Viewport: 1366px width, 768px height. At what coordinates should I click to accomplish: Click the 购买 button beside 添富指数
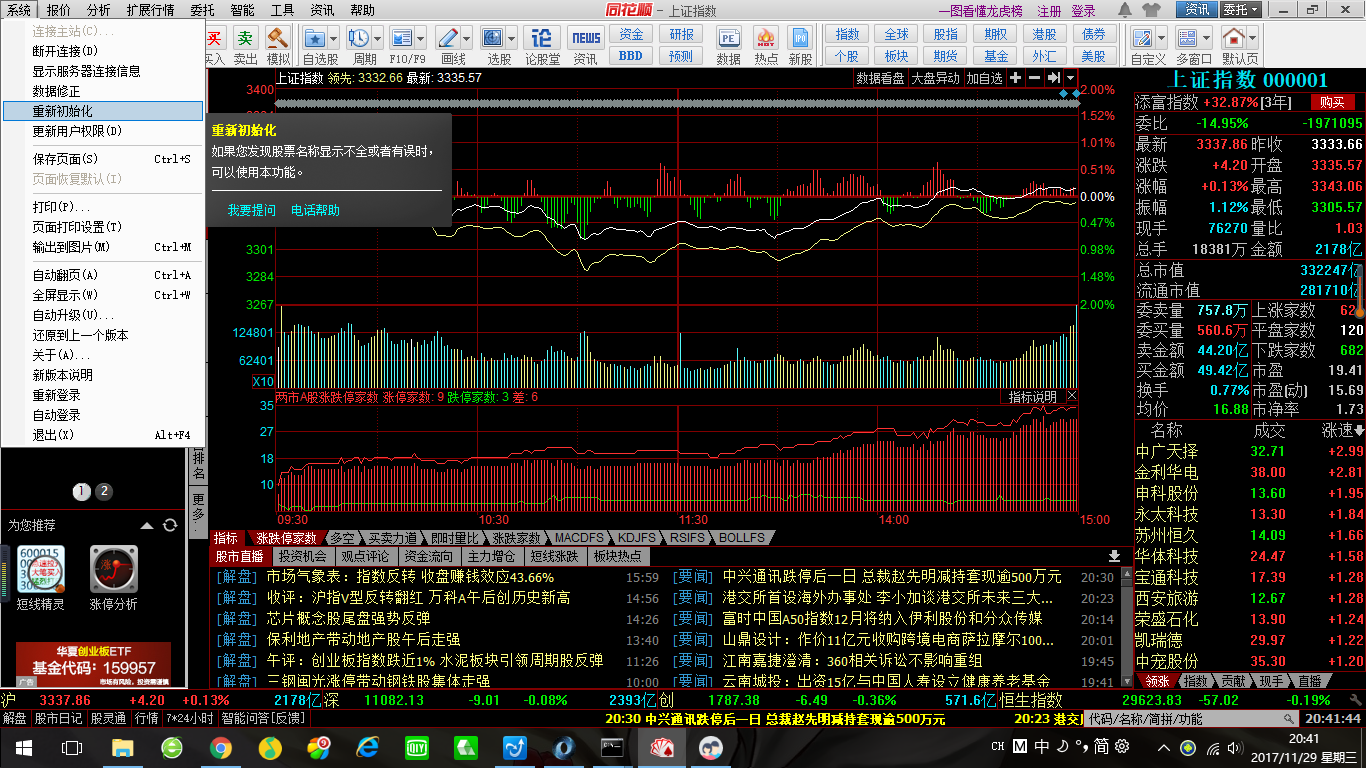pos(1331,102)
